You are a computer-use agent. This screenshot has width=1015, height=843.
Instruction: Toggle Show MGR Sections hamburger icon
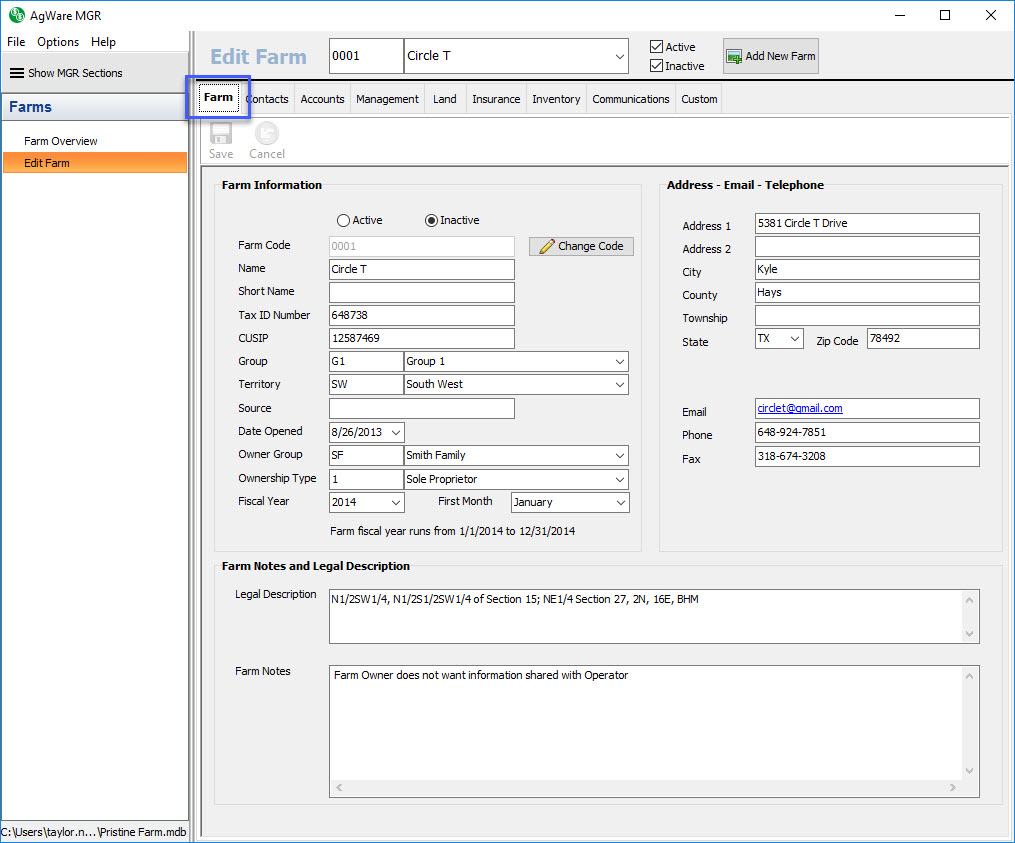coord(17,73)
